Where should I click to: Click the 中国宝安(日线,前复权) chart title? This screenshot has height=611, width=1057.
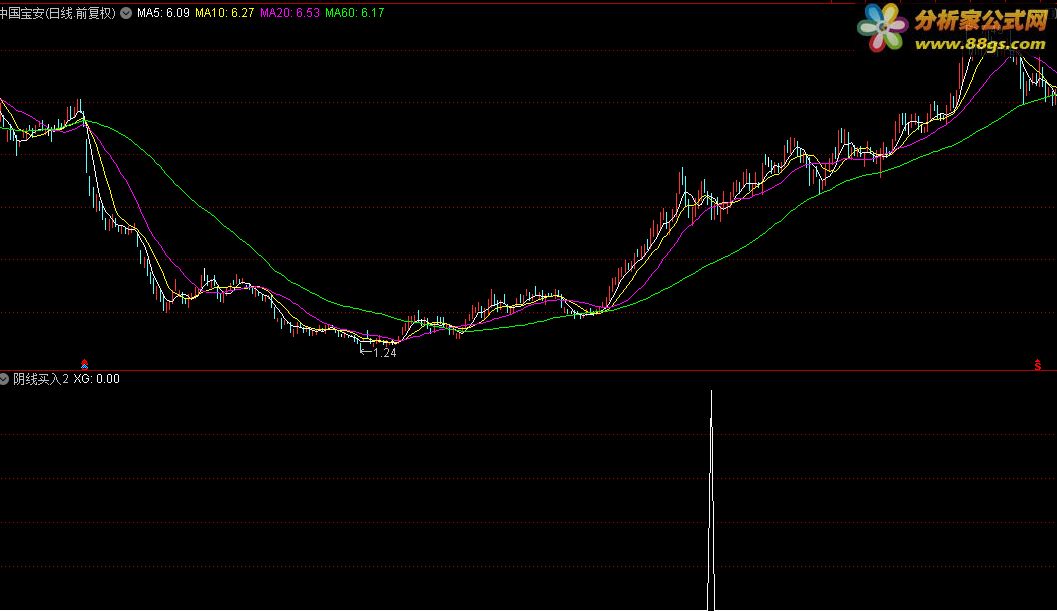[58, 13]
